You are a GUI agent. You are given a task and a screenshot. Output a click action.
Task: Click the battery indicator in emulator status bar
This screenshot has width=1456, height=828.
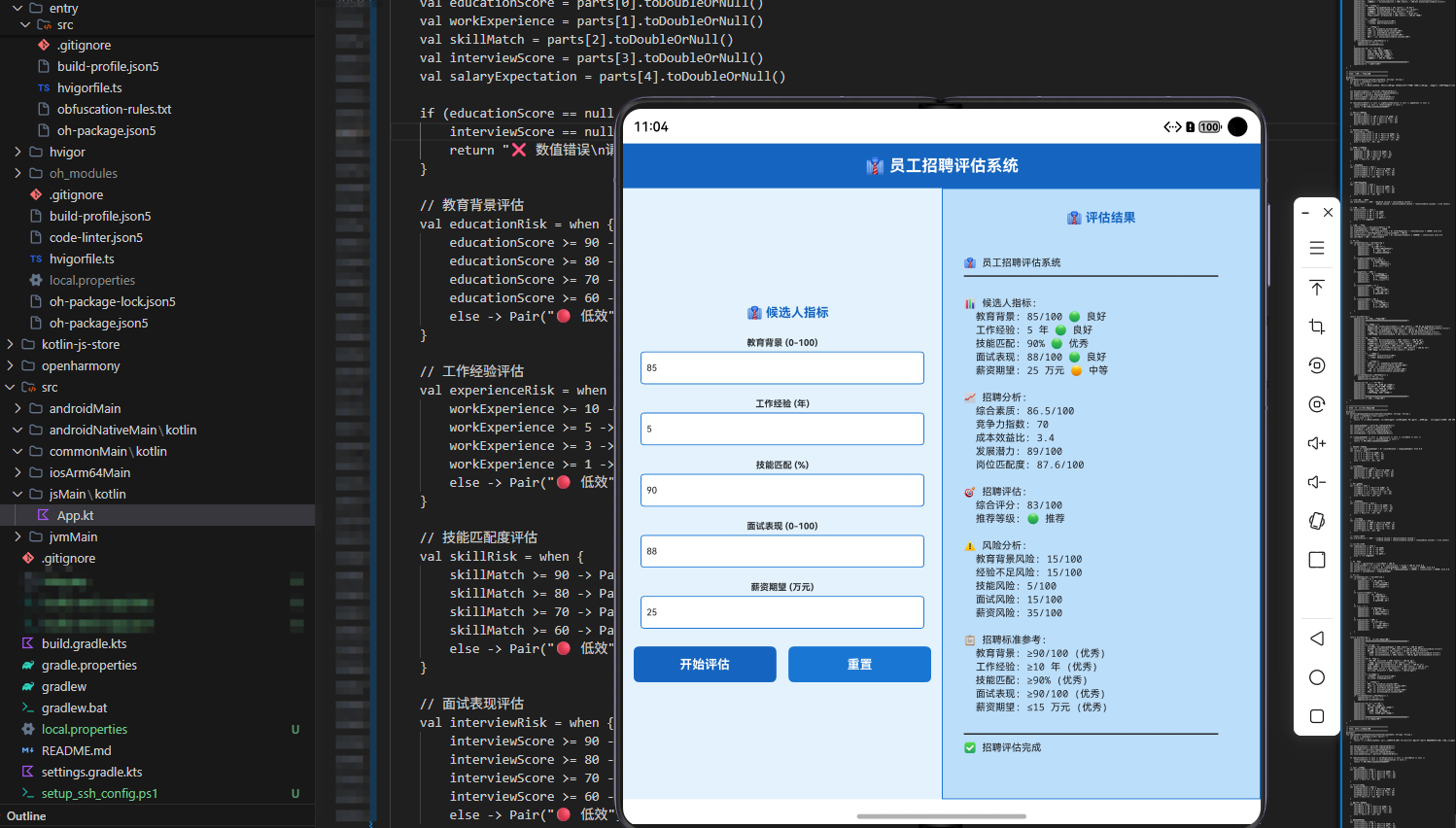(1210, 127)
